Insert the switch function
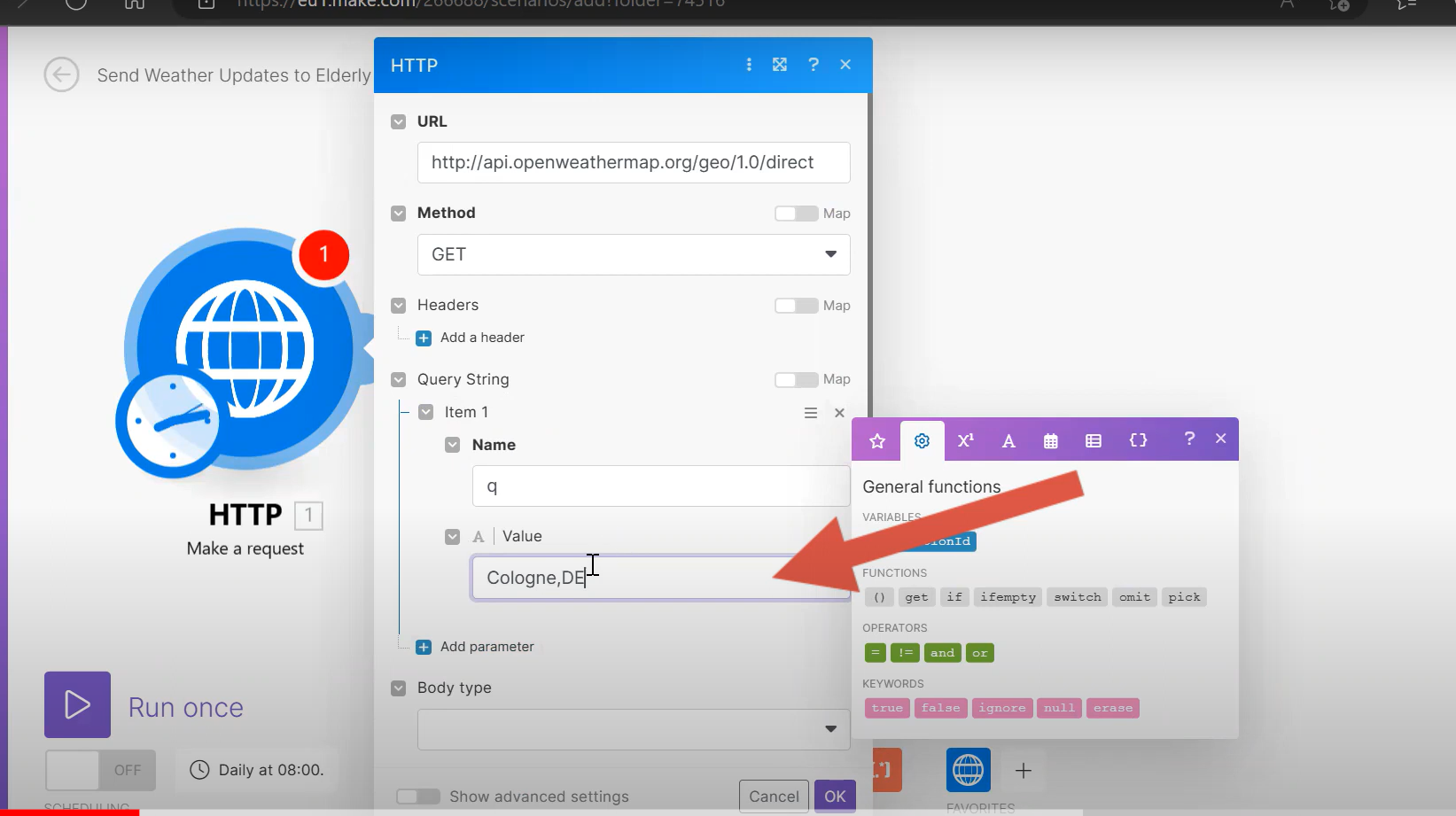The image size is (1456, 816). click(x=1077, y=597)
